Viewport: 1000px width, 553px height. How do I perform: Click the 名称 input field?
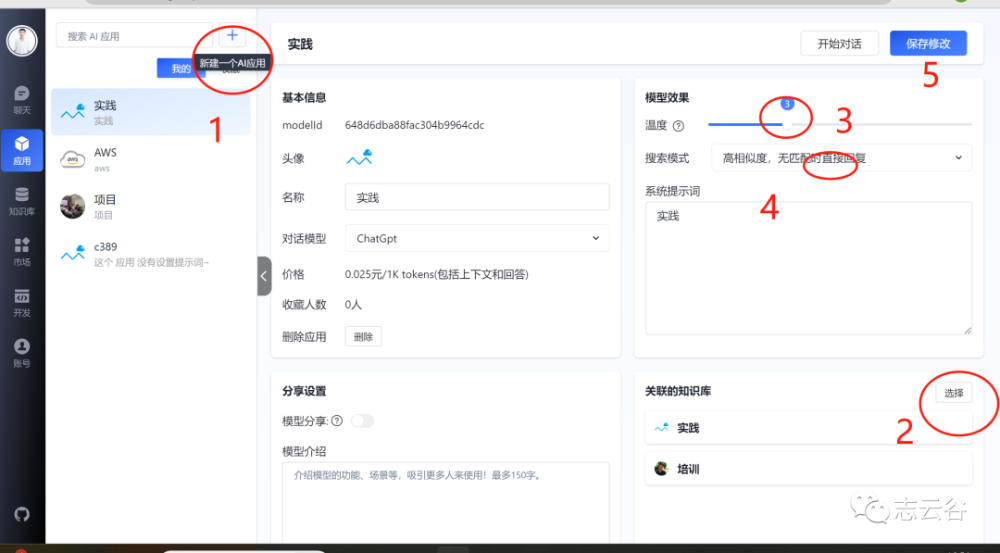point(477,197)
